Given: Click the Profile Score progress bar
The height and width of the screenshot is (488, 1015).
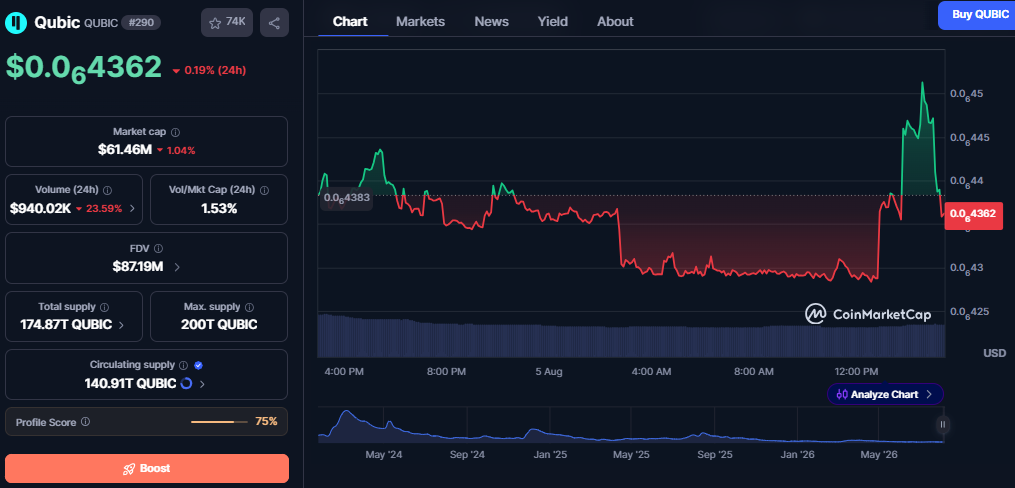Looking at the screenshot, I should tap(219, 422).
